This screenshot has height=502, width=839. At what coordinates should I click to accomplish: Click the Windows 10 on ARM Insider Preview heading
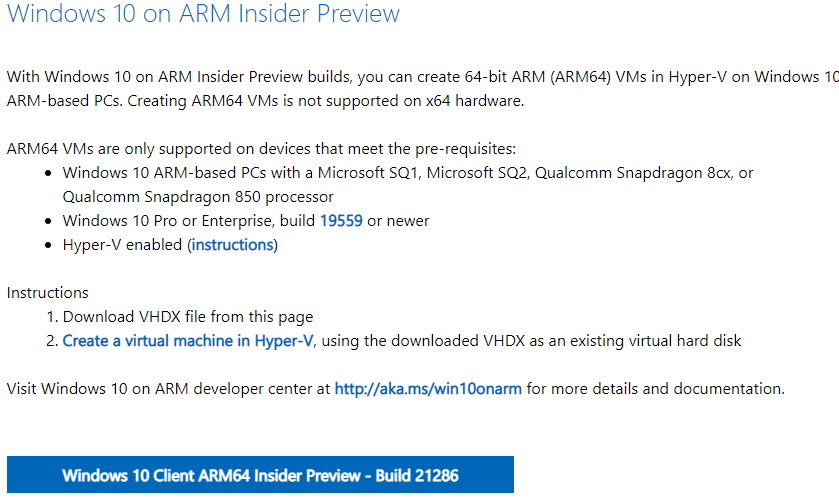tap(203, 13)
